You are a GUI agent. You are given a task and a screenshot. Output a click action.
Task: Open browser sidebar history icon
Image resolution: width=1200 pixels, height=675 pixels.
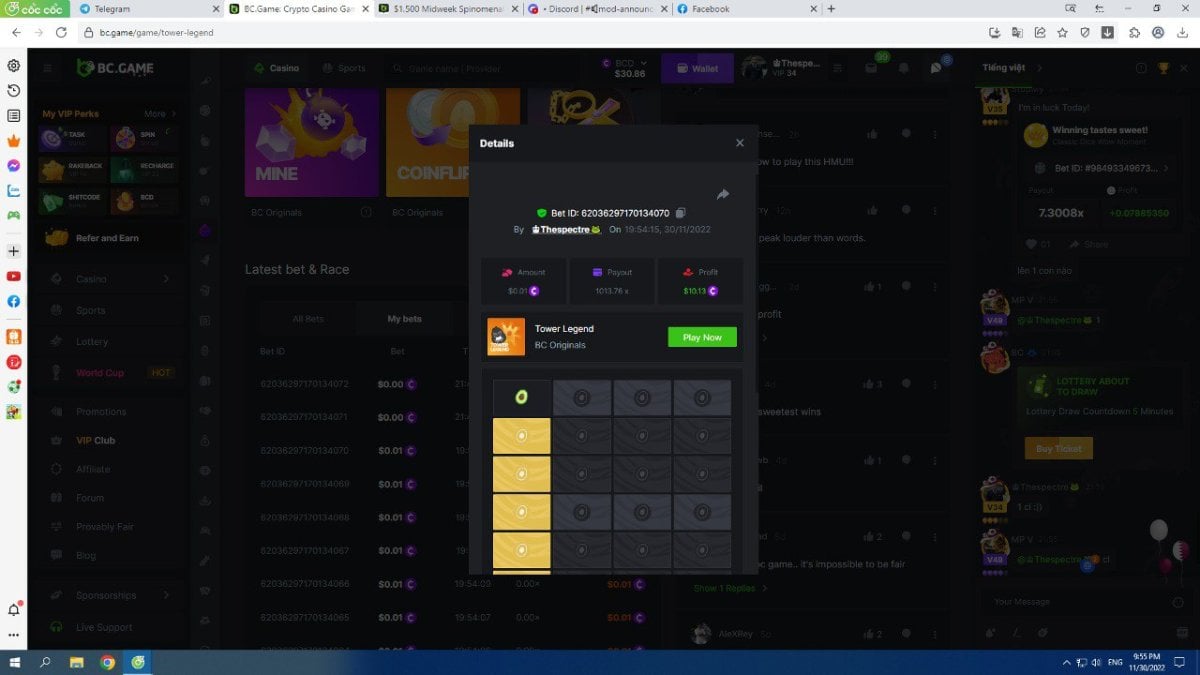click(14, 91)
